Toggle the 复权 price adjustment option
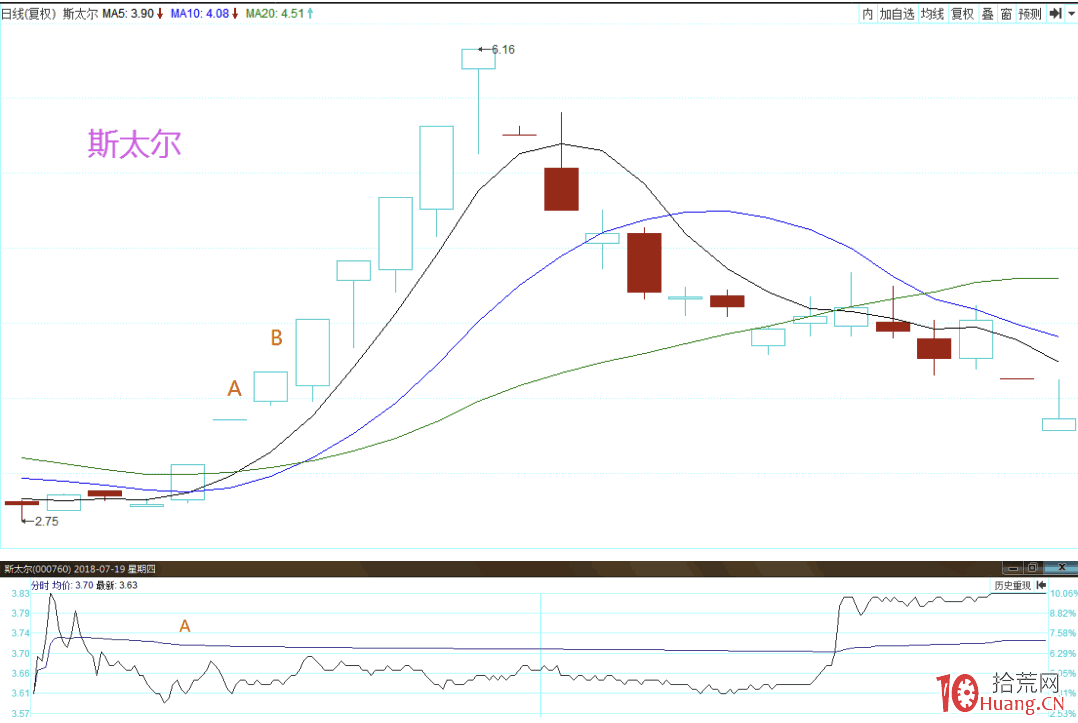This screenshot has width=1078, height=723. click(x=962, y=14)
